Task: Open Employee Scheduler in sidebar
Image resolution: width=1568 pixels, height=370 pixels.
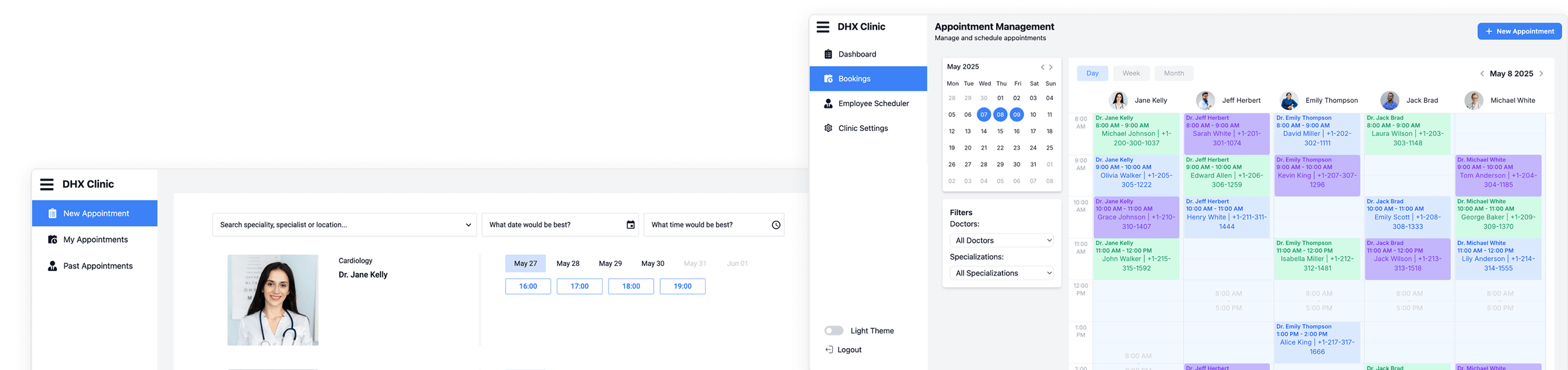Action: [x=873, y=103]
